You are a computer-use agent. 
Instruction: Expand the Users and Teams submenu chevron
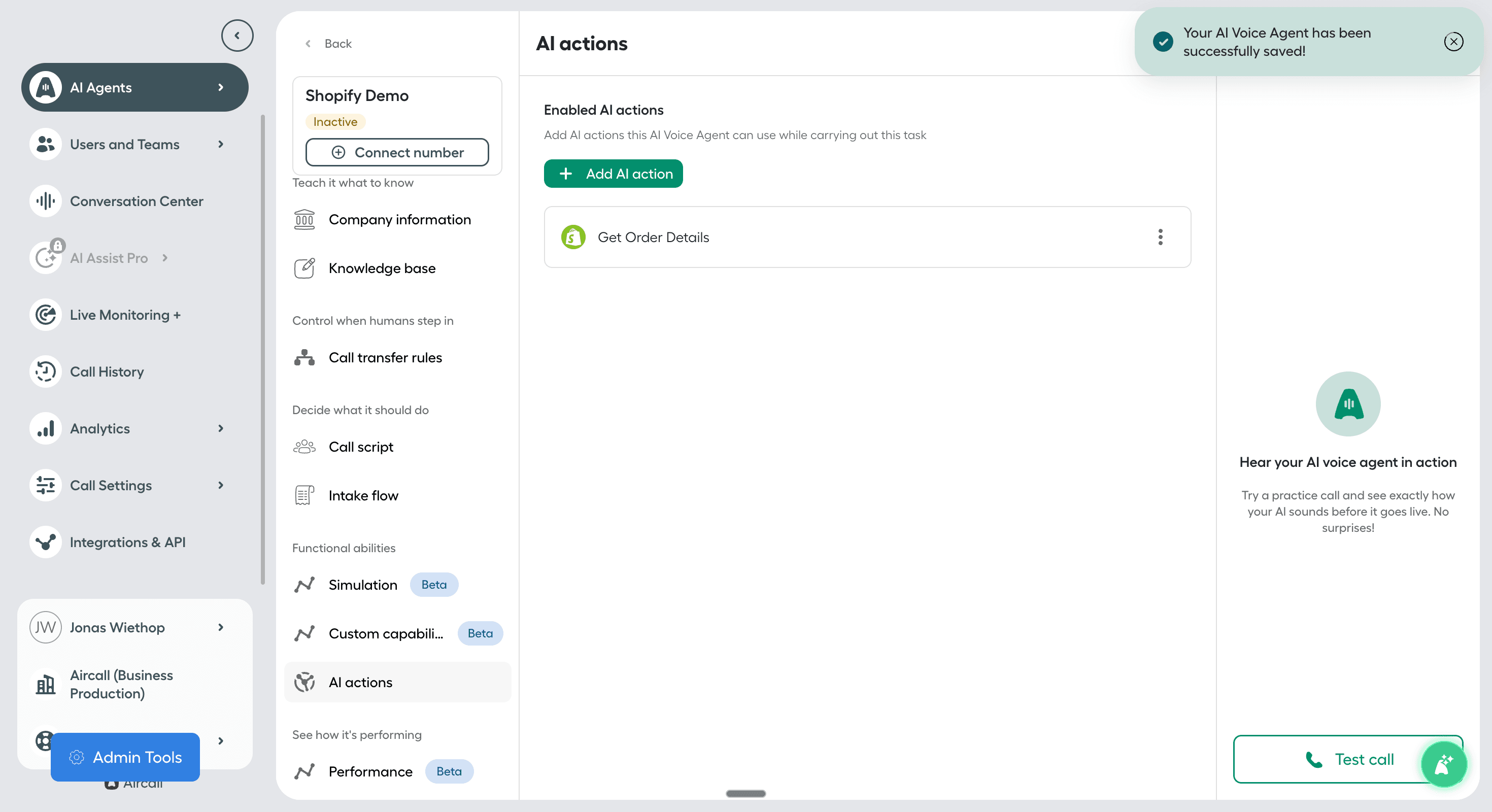pos(221,144)
